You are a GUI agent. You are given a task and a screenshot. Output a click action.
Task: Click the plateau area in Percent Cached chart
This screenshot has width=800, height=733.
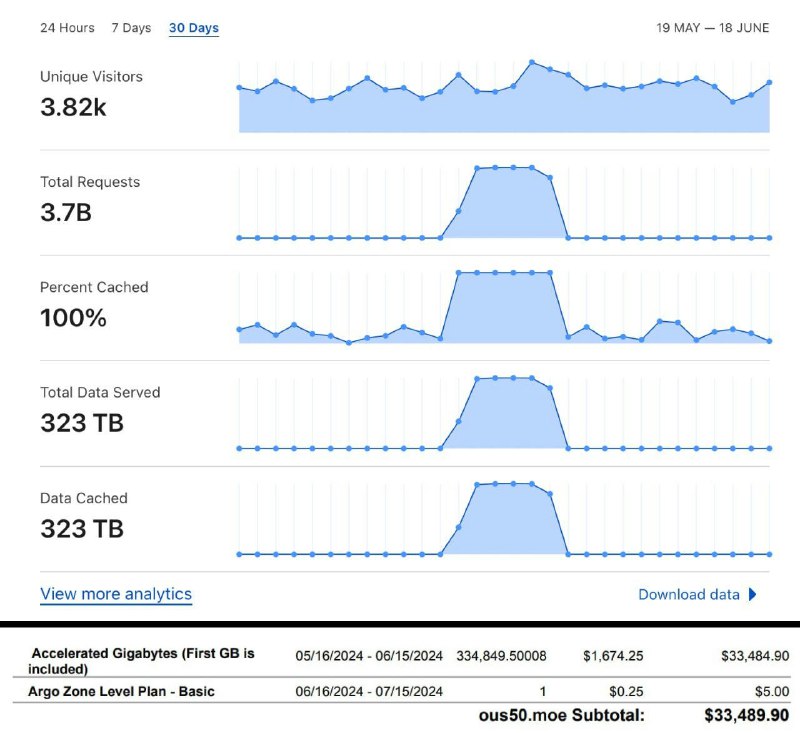point(504,307)
